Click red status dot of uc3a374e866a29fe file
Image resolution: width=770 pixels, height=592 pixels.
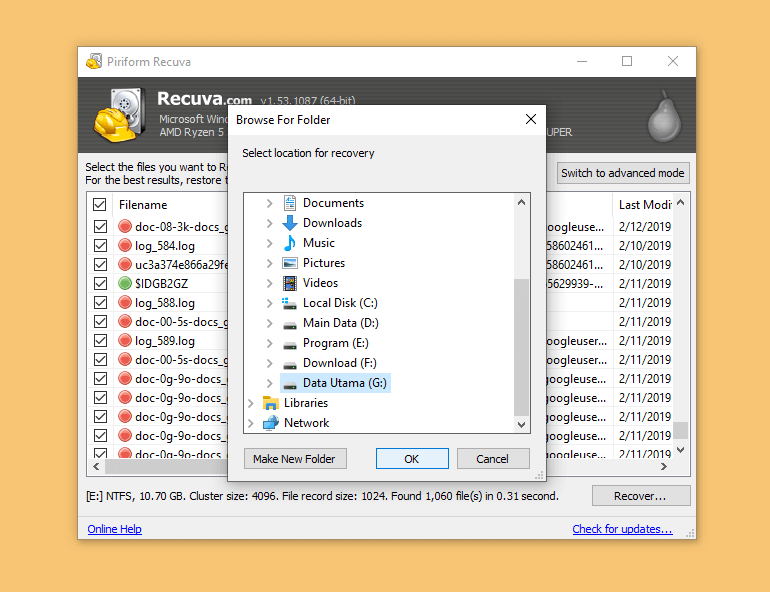125,264
